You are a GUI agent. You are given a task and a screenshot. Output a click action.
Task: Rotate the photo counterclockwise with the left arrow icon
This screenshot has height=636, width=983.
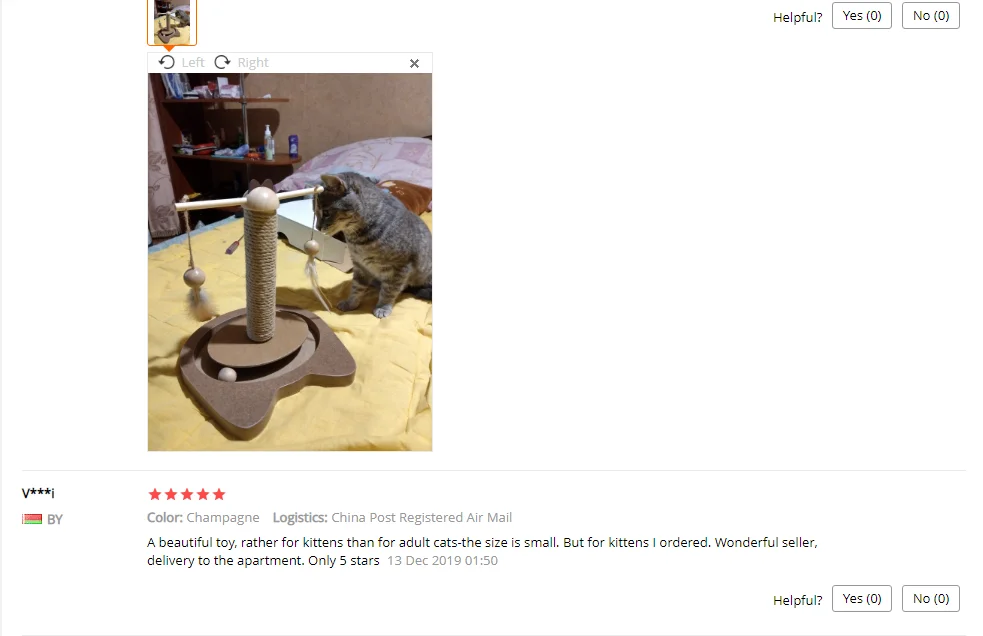[x=166, y=62]
